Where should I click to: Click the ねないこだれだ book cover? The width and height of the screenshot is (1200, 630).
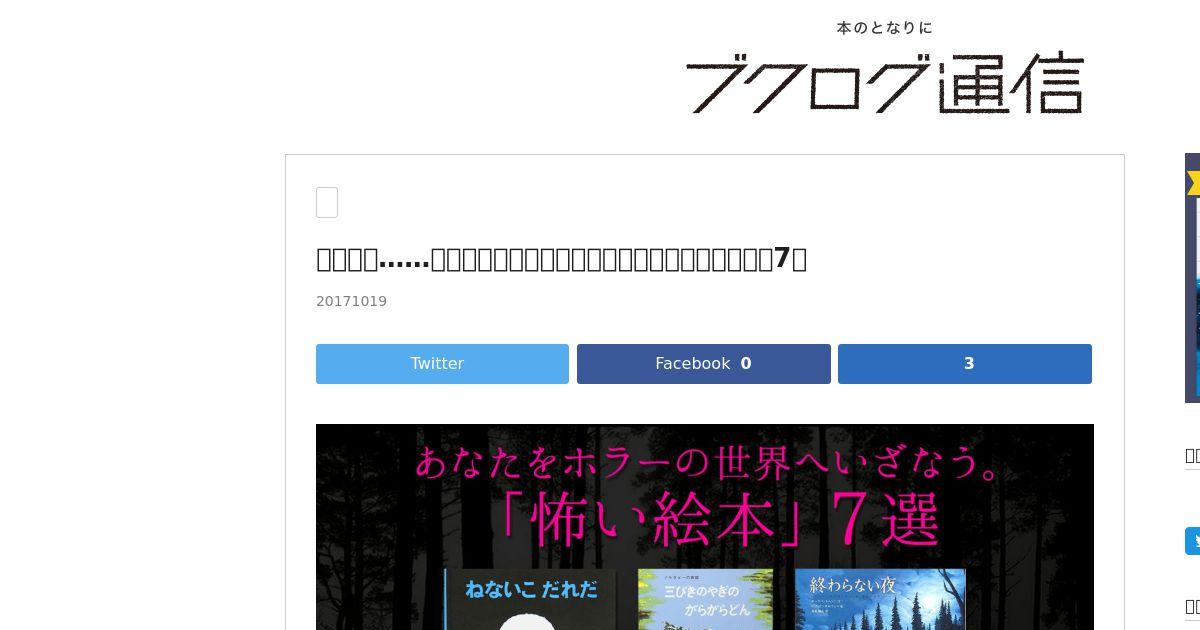tap(531, 600)
